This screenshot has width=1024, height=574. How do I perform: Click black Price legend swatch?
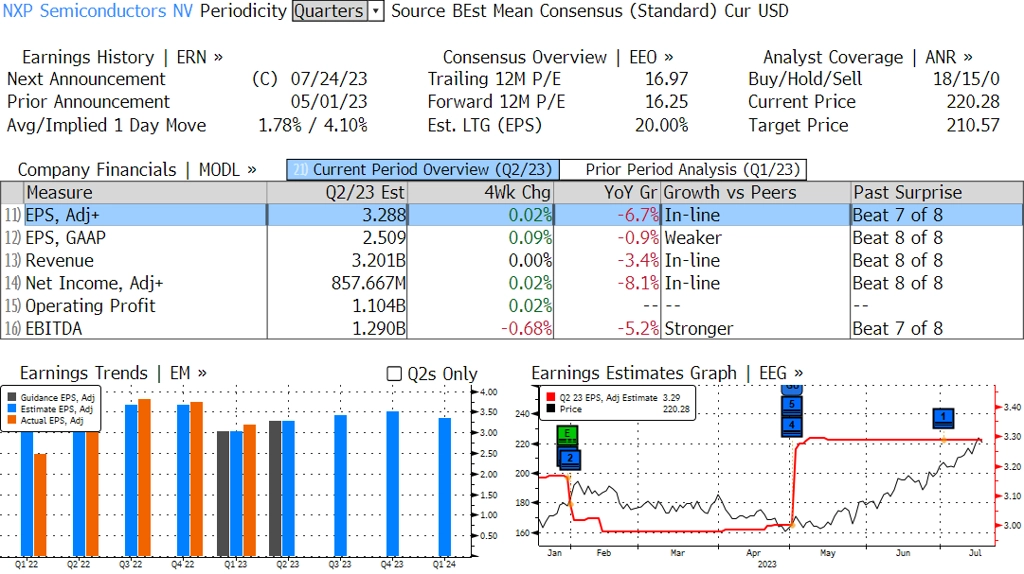[551, 409]
